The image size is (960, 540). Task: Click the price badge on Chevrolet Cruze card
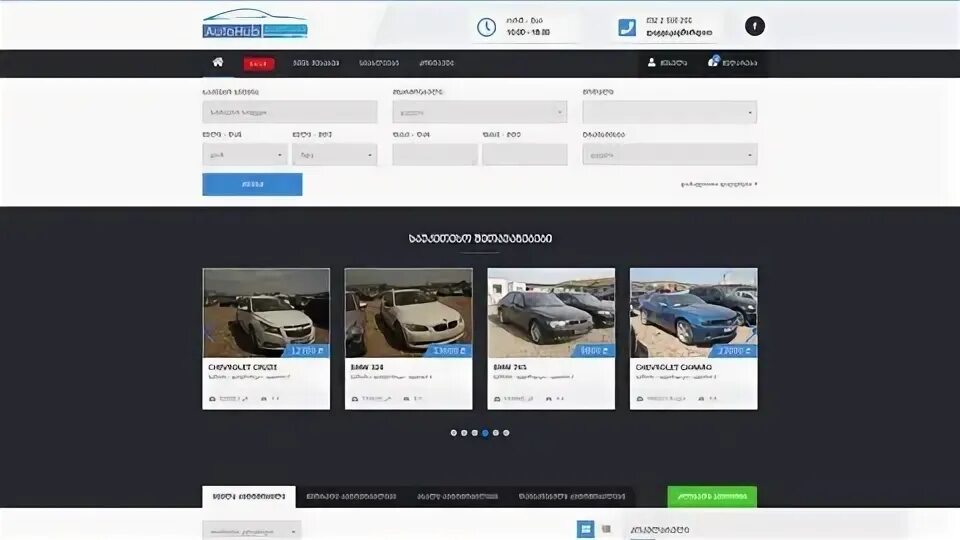[307, 351]
